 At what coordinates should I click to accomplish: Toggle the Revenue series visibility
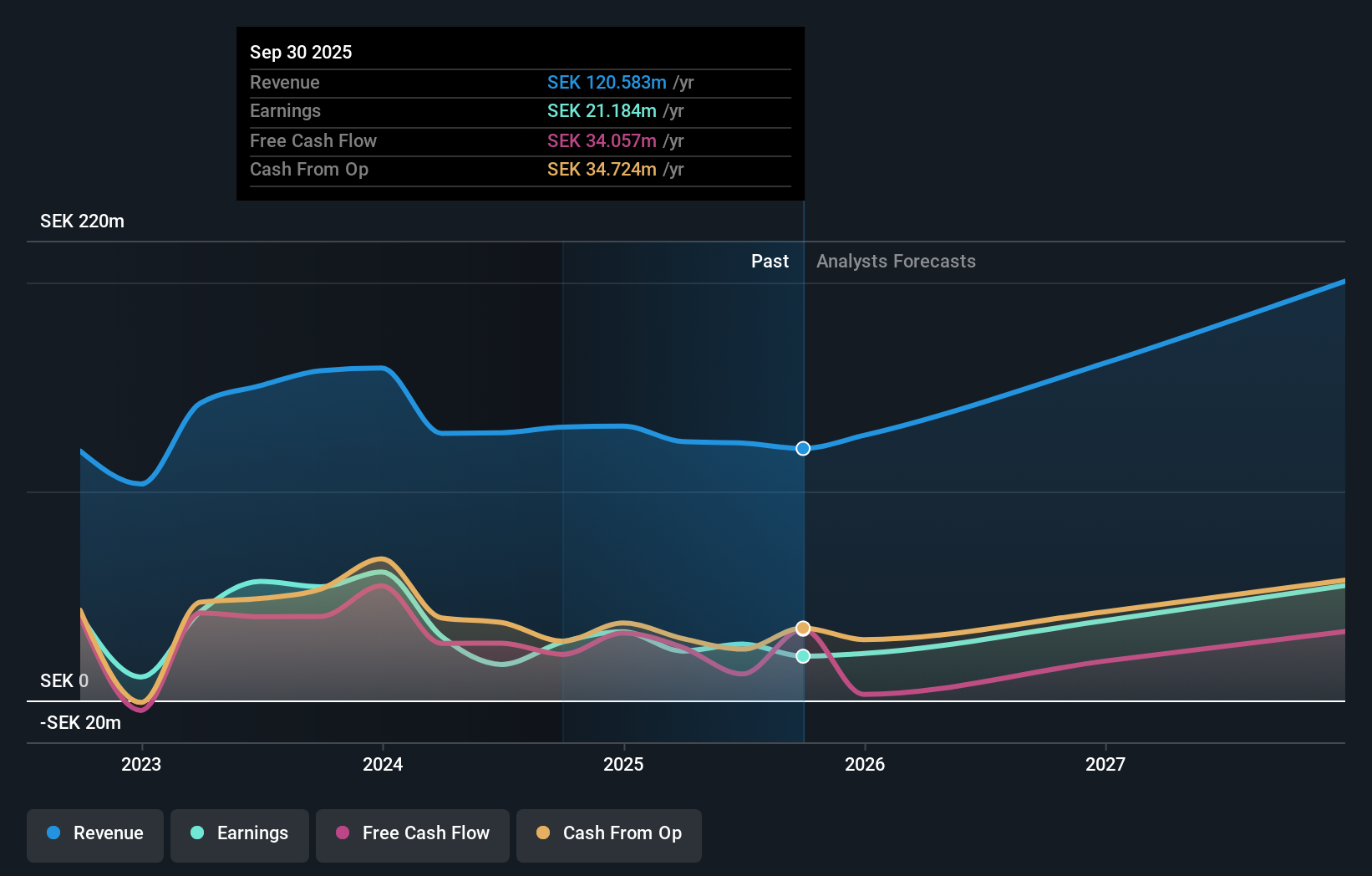point(94,835)
